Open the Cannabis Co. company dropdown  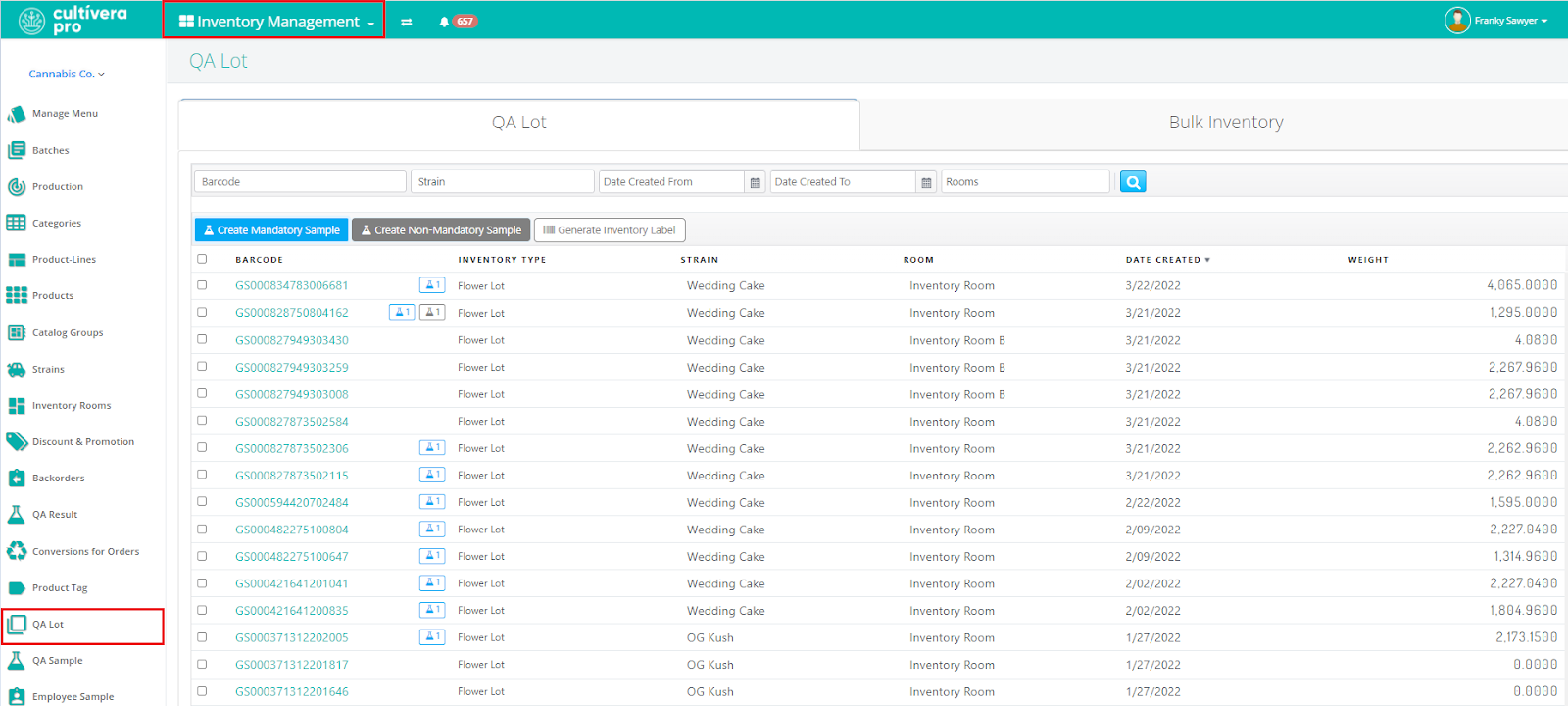coord(67,74)
